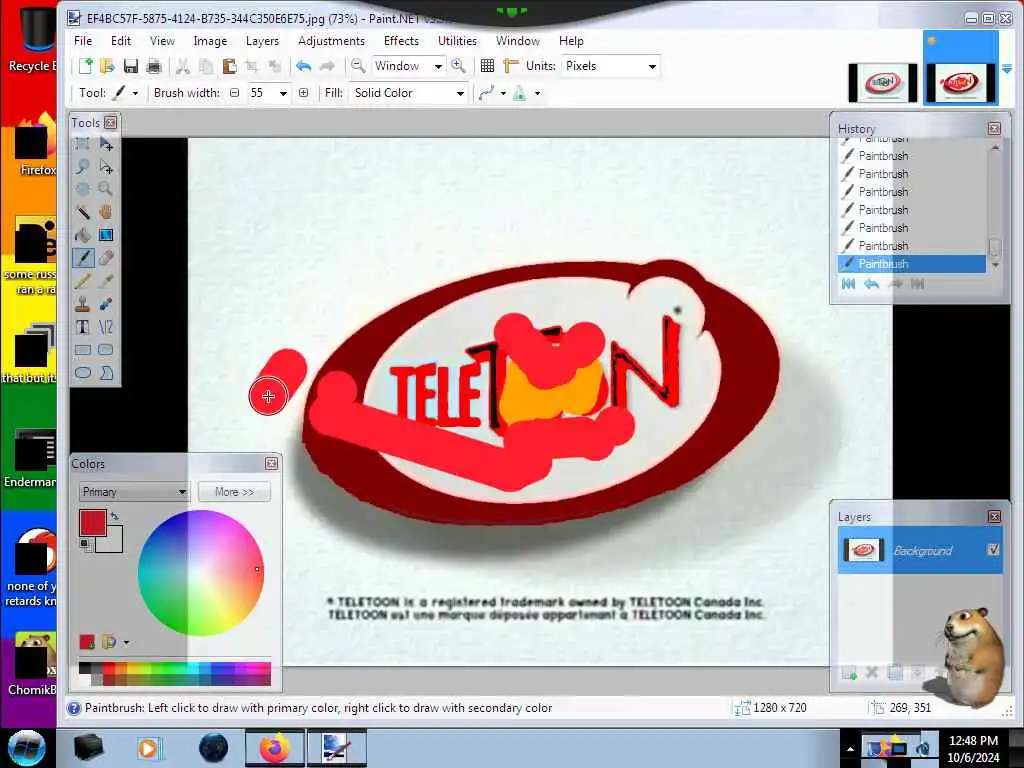Toggle the pixel grid icon
The width and height of the screenshot is (1024, 768).
pyautogui.click(x=487, y=66)
